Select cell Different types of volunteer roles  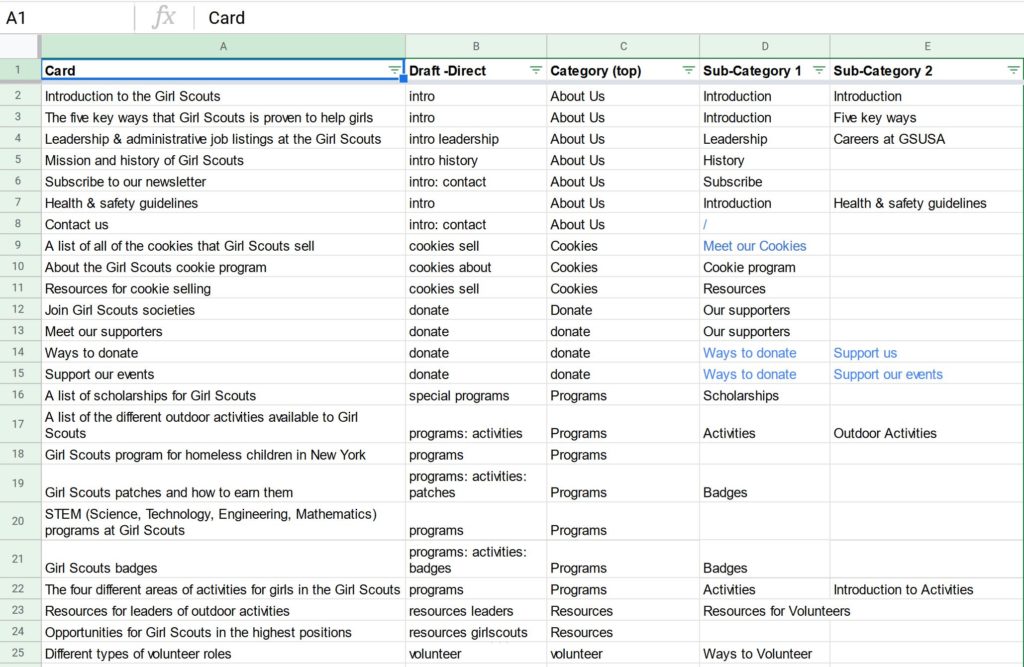point(223,653)
